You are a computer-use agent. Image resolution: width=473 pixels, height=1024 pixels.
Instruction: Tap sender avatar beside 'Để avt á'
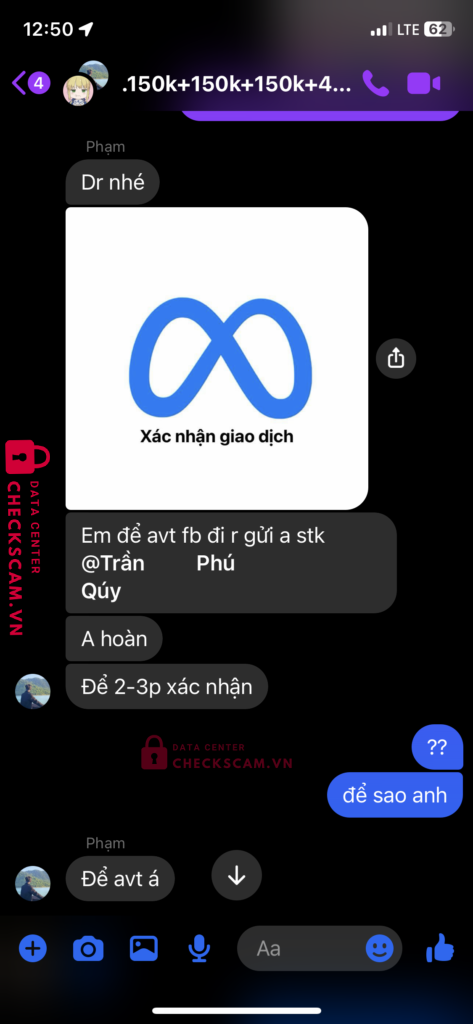point(33,883)
